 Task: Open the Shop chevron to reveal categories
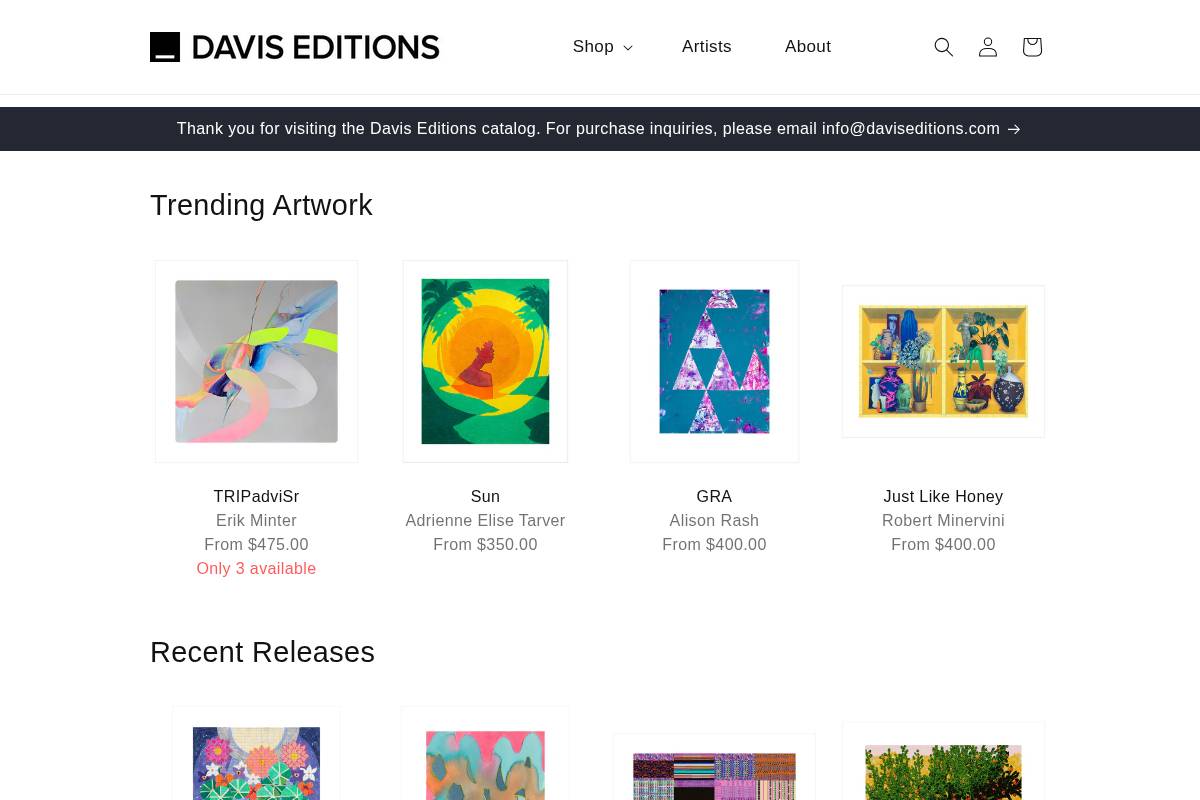tap(627, 47)
